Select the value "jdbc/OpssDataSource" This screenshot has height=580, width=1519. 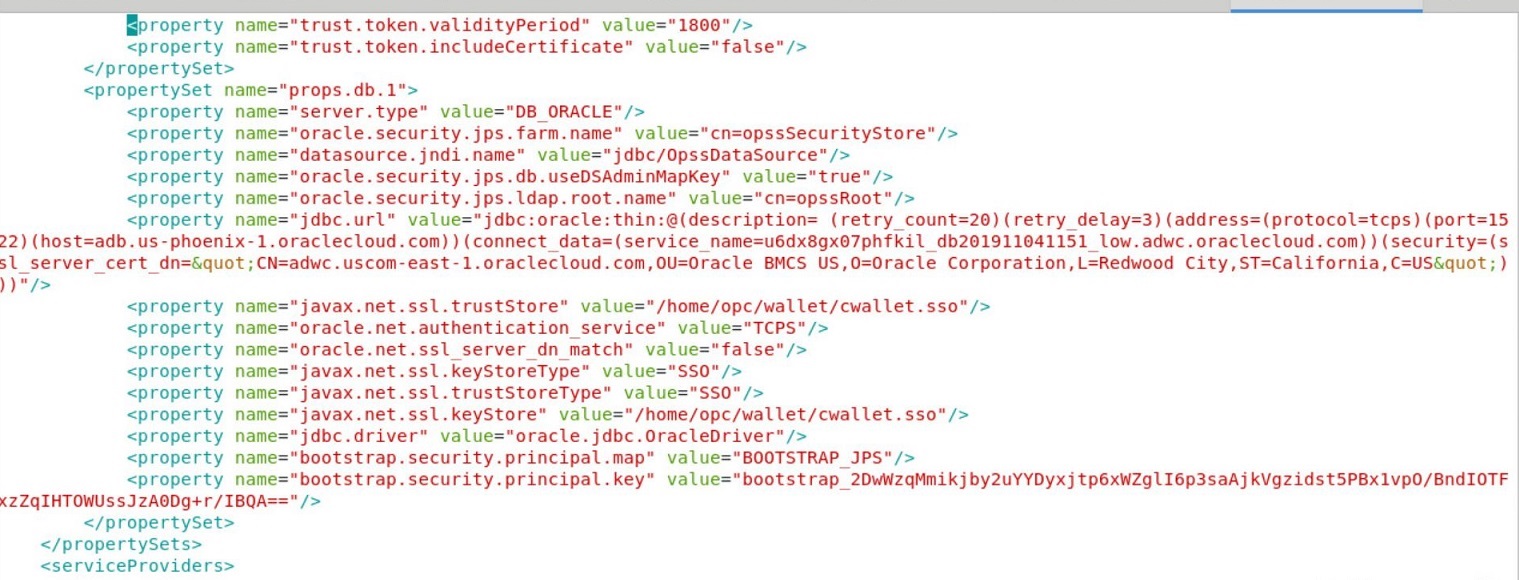pyautogui.click(x=717, y=155)
